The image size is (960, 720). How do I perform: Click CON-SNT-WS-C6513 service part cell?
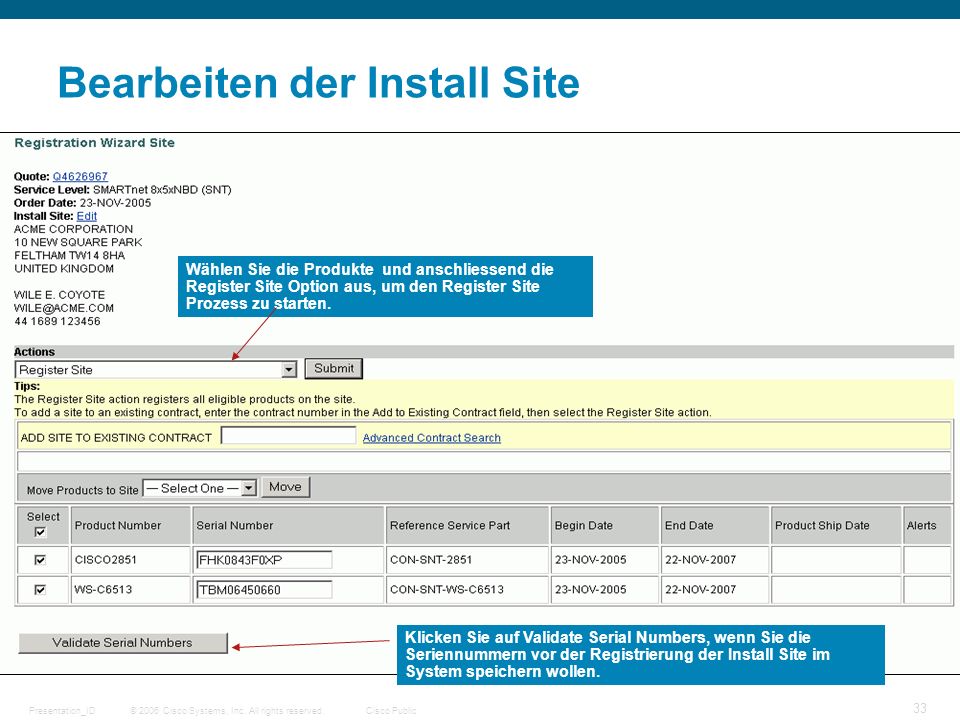[x=467, y=589]
